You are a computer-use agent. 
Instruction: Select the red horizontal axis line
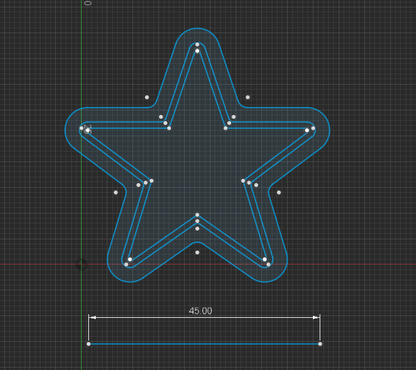coord(208,264)
